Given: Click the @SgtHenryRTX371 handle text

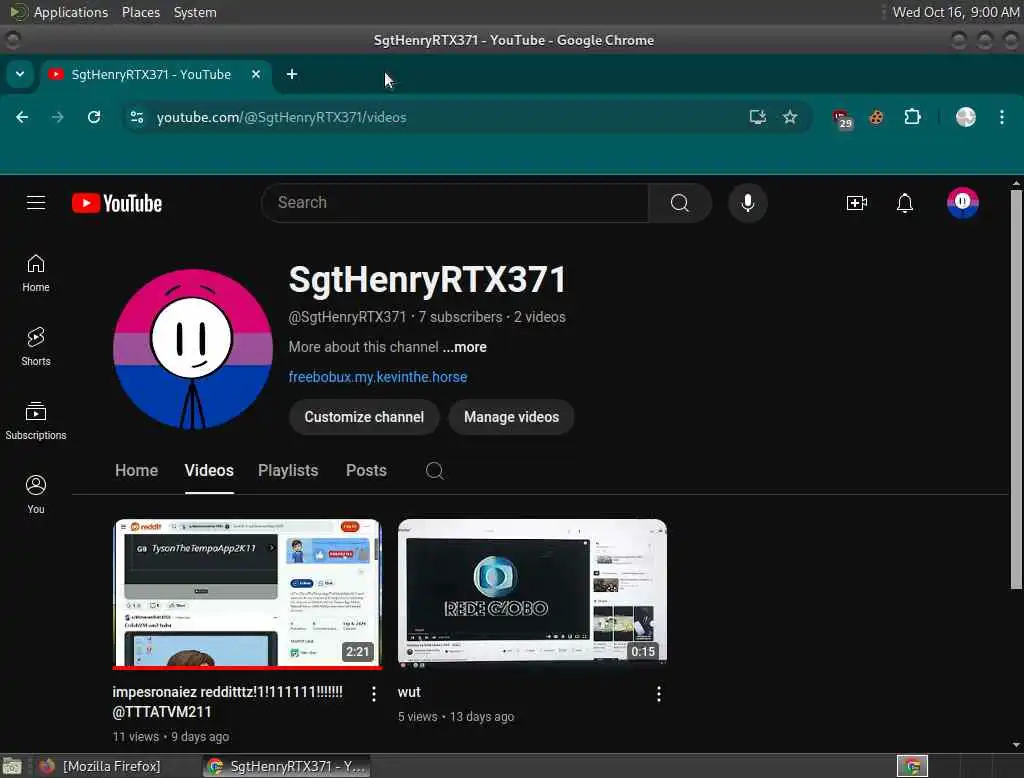Looking at the screenshot, I should click(x=347, y=317).
